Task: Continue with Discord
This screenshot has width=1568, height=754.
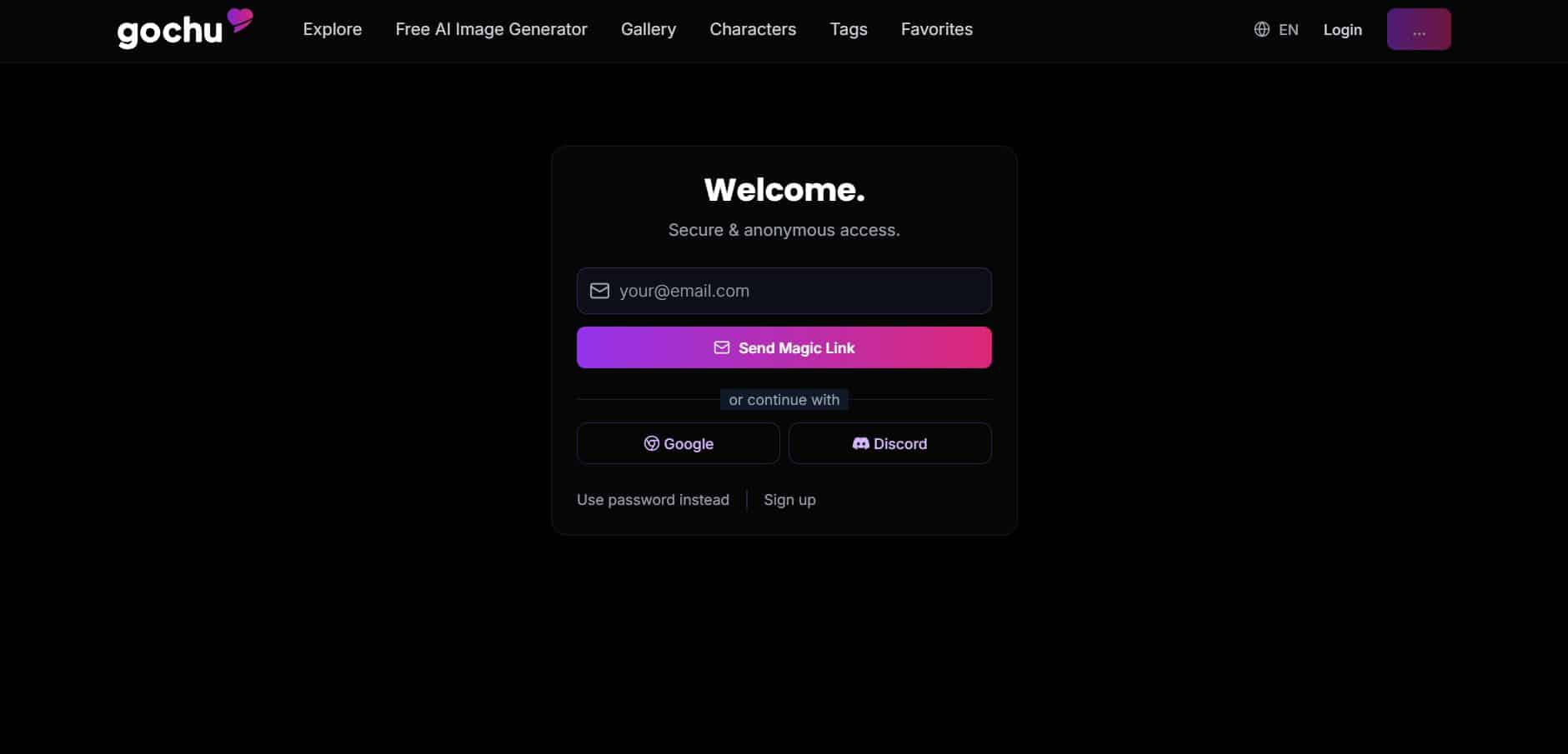Action: (x=889, y=443)
